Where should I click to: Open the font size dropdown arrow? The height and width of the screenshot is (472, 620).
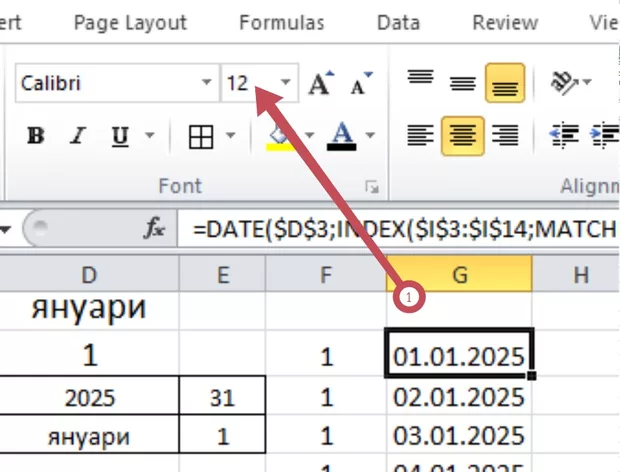click(285, 82)
